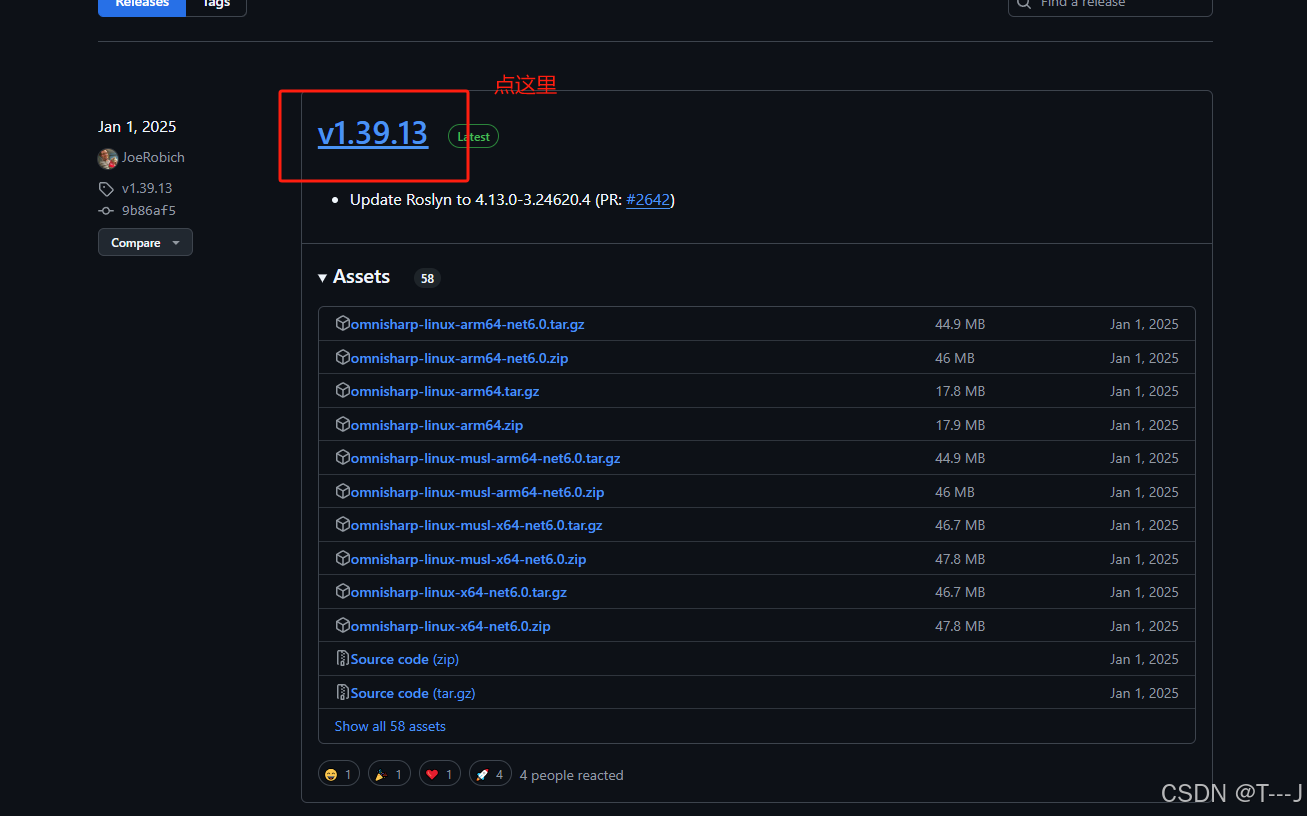Click the 44.9 MB size of omnisharp-linux-arm64-net6.0.tar.gz
Screen dimensions: 1307x816
click(960, 324)
